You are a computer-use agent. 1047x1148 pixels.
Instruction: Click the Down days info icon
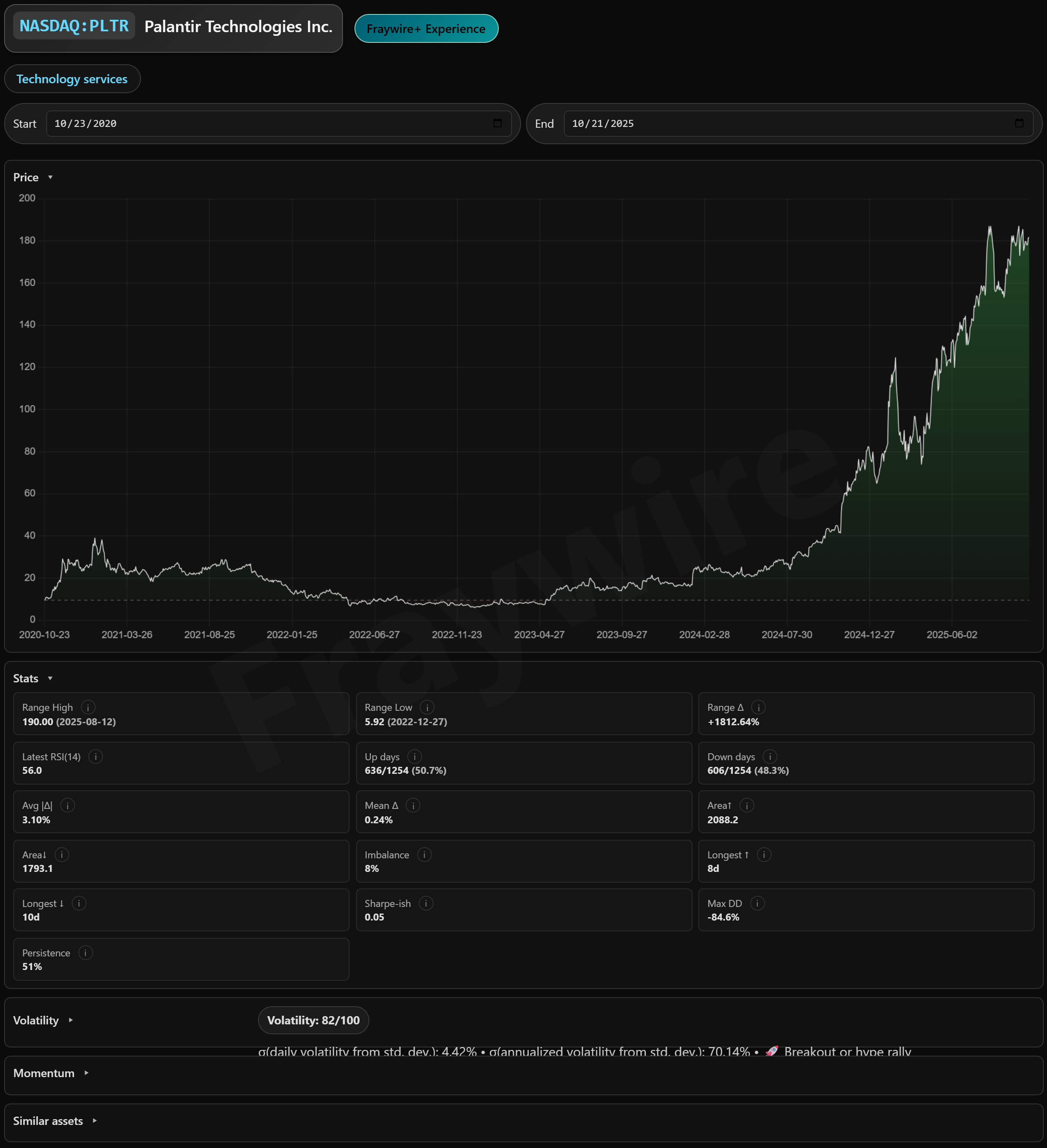pyautogui.click(x=770, y=757)
